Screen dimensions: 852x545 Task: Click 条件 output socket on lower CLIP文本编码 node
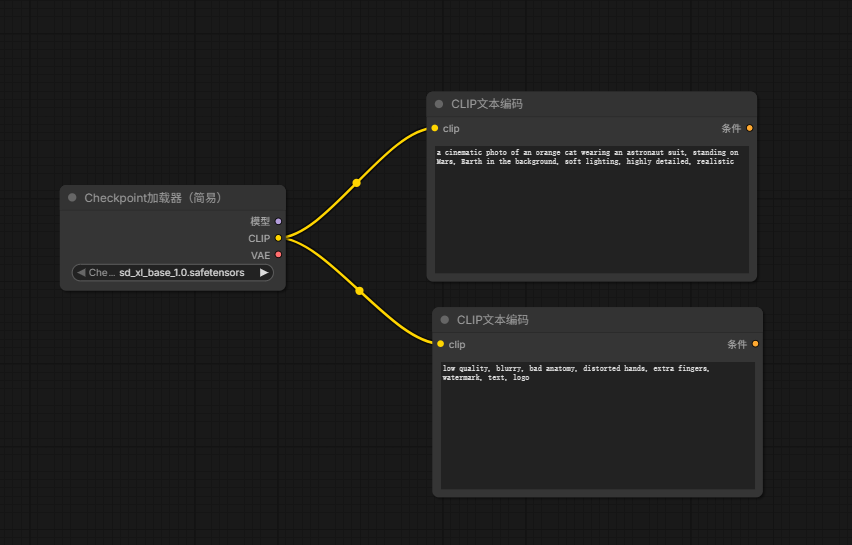tap(755, 344)
